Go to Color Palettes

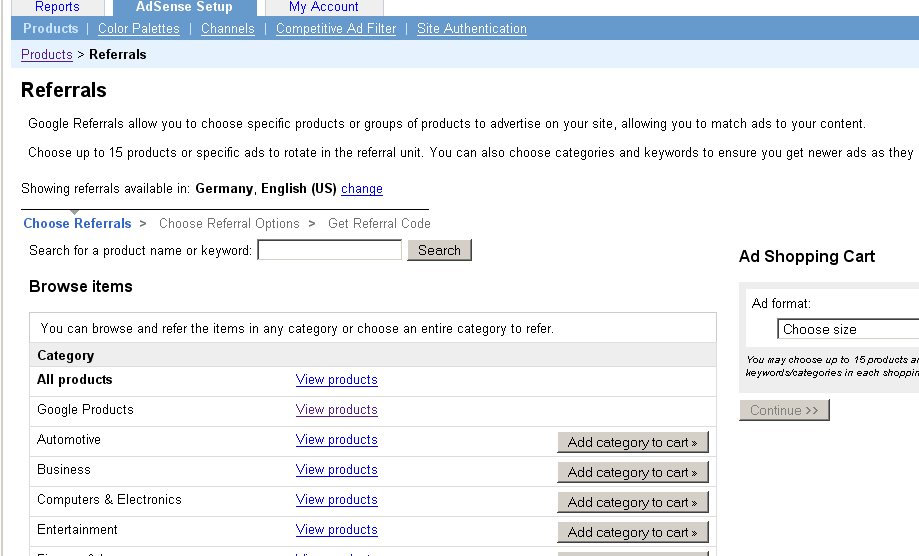pyautogui.click(x=139, y=29)
